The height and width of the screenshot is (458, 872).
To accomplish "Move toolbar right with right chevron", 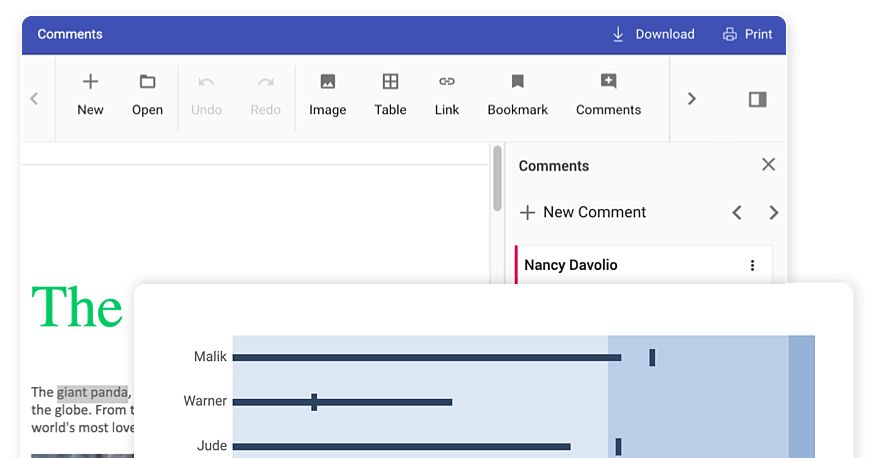I will [x=691, y=99].
